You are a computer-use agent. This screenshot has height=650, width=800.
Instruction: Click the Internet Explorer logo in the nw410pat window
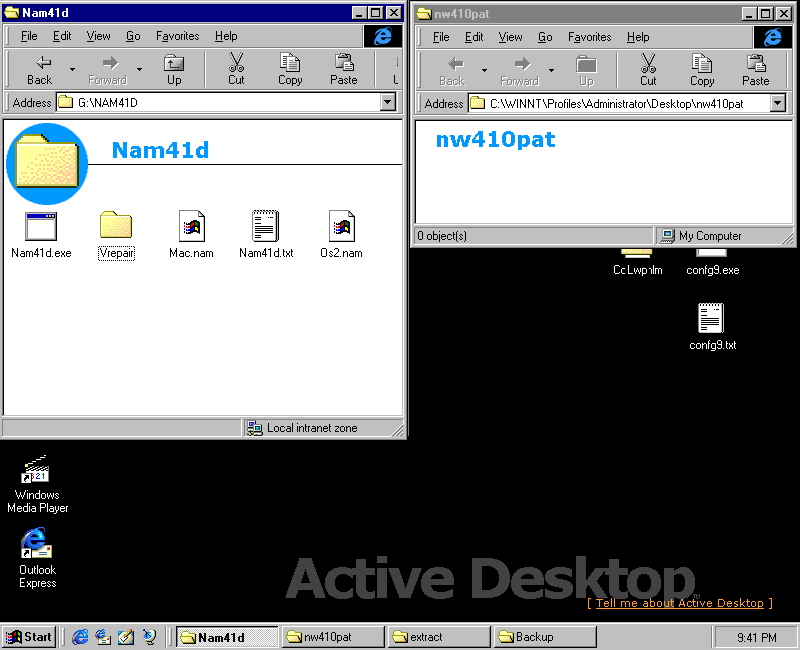point(773,37)
